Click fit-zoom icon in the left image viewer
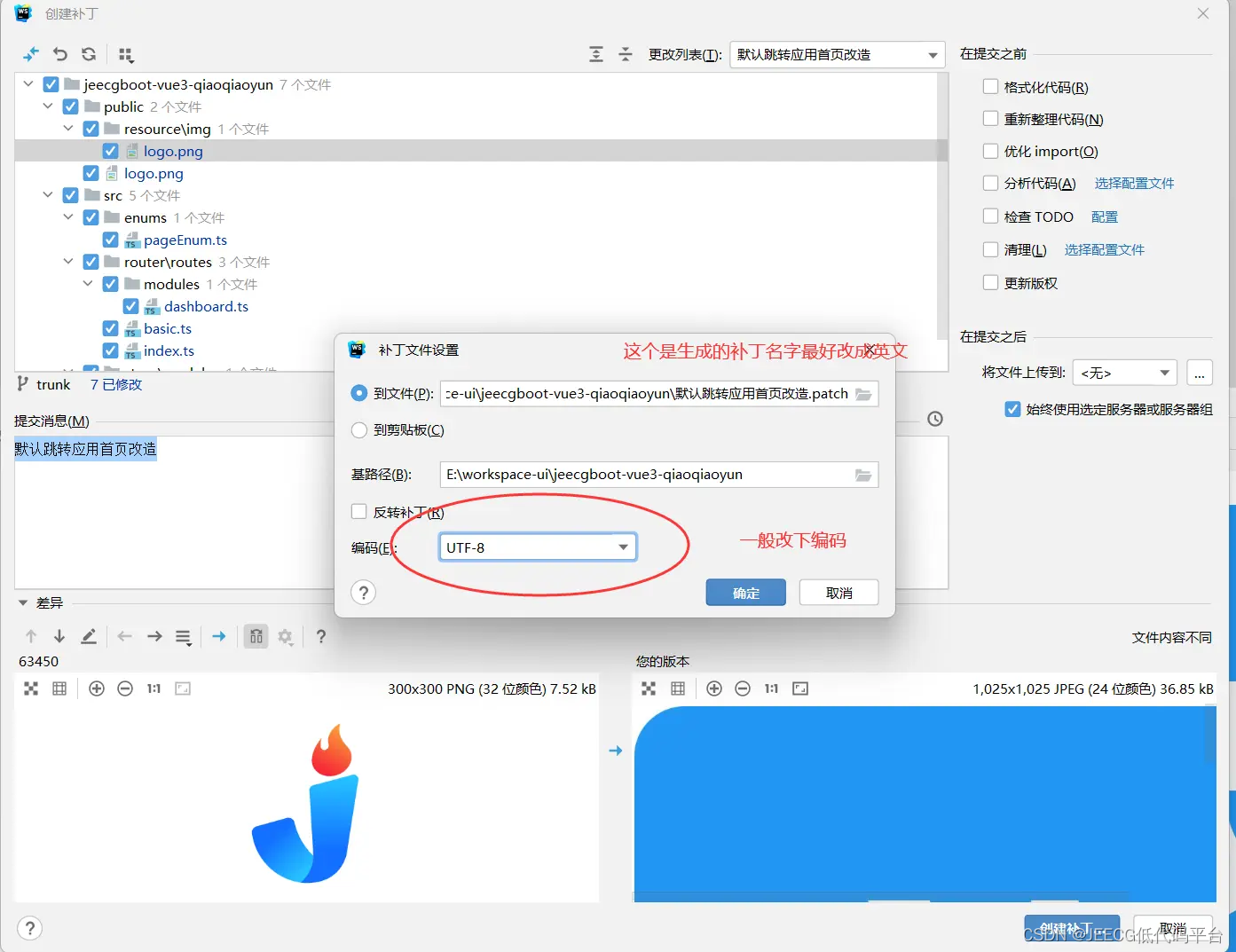This screenshot has height=952, width=1236. tap(31, 688)
